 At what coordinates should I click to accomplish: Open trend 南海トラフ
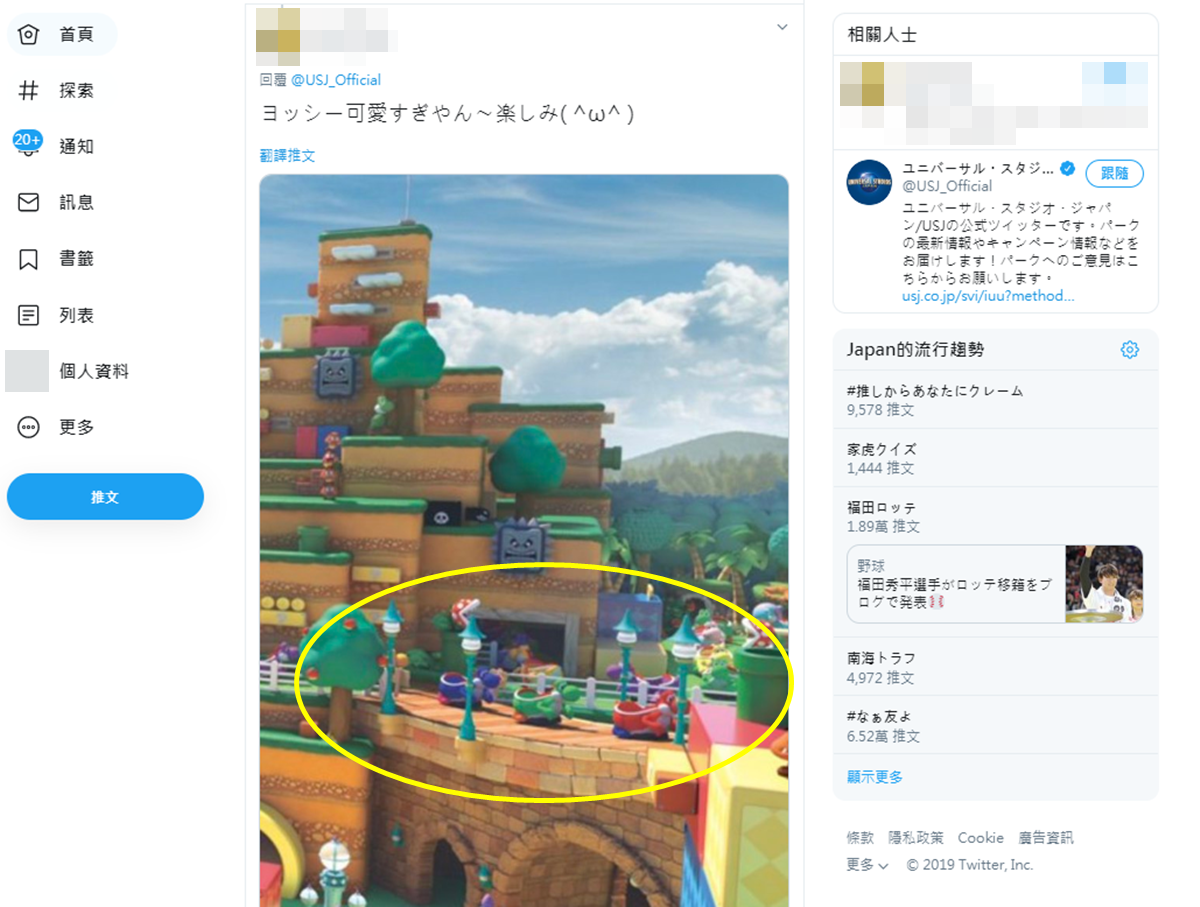[x=996, y=667]
